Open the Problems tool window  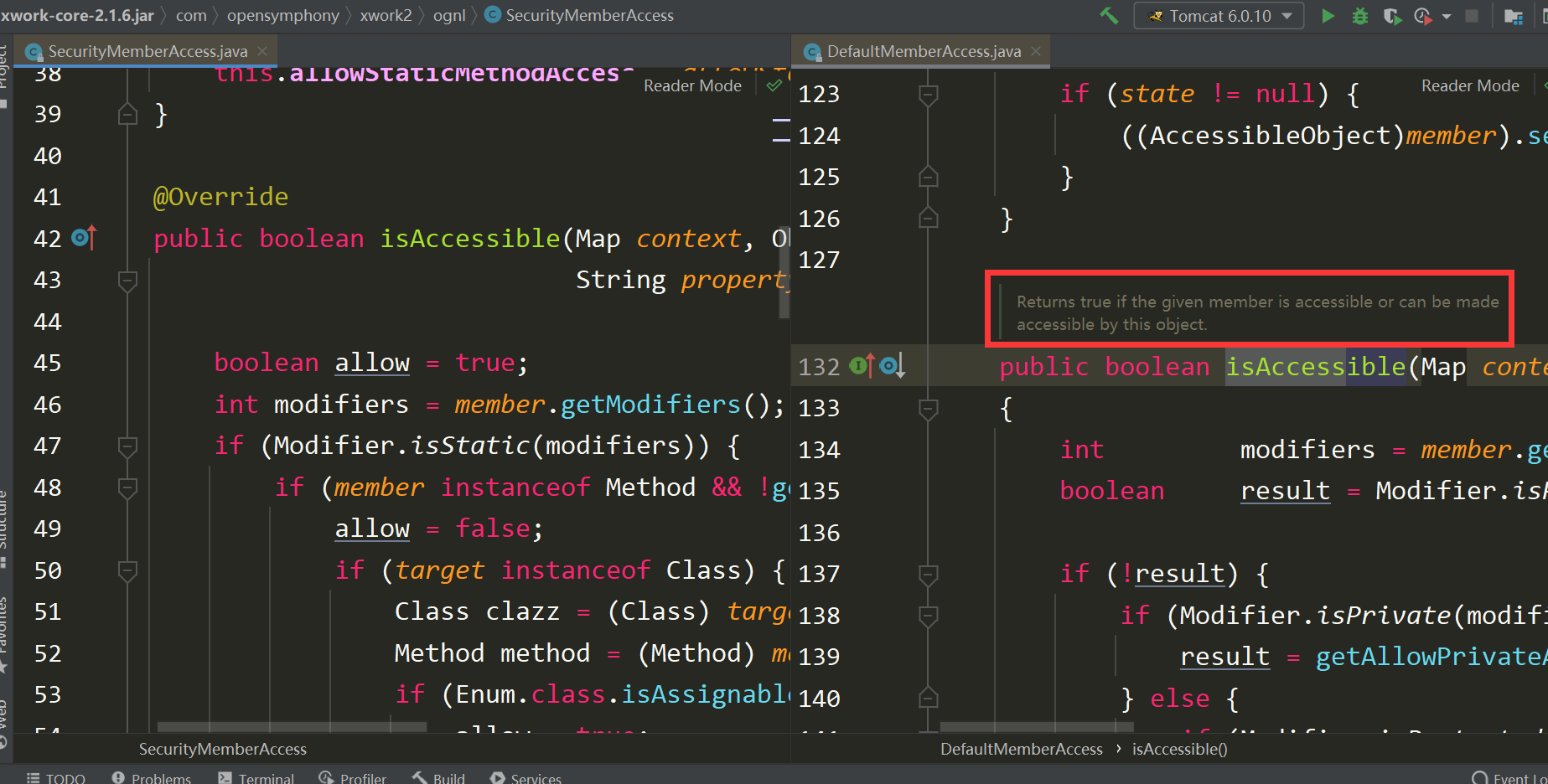click(152, 777)
